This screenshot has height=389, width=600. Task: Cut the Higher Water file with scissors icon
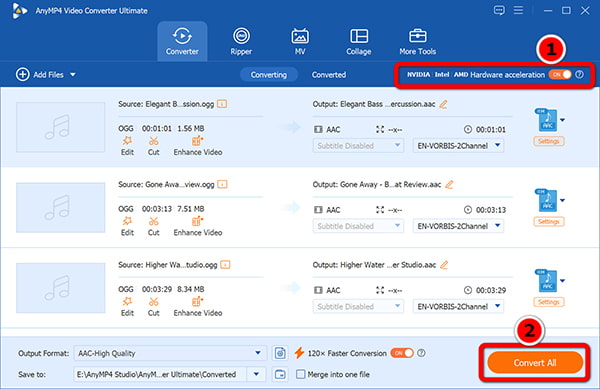(x=153, y=306)
